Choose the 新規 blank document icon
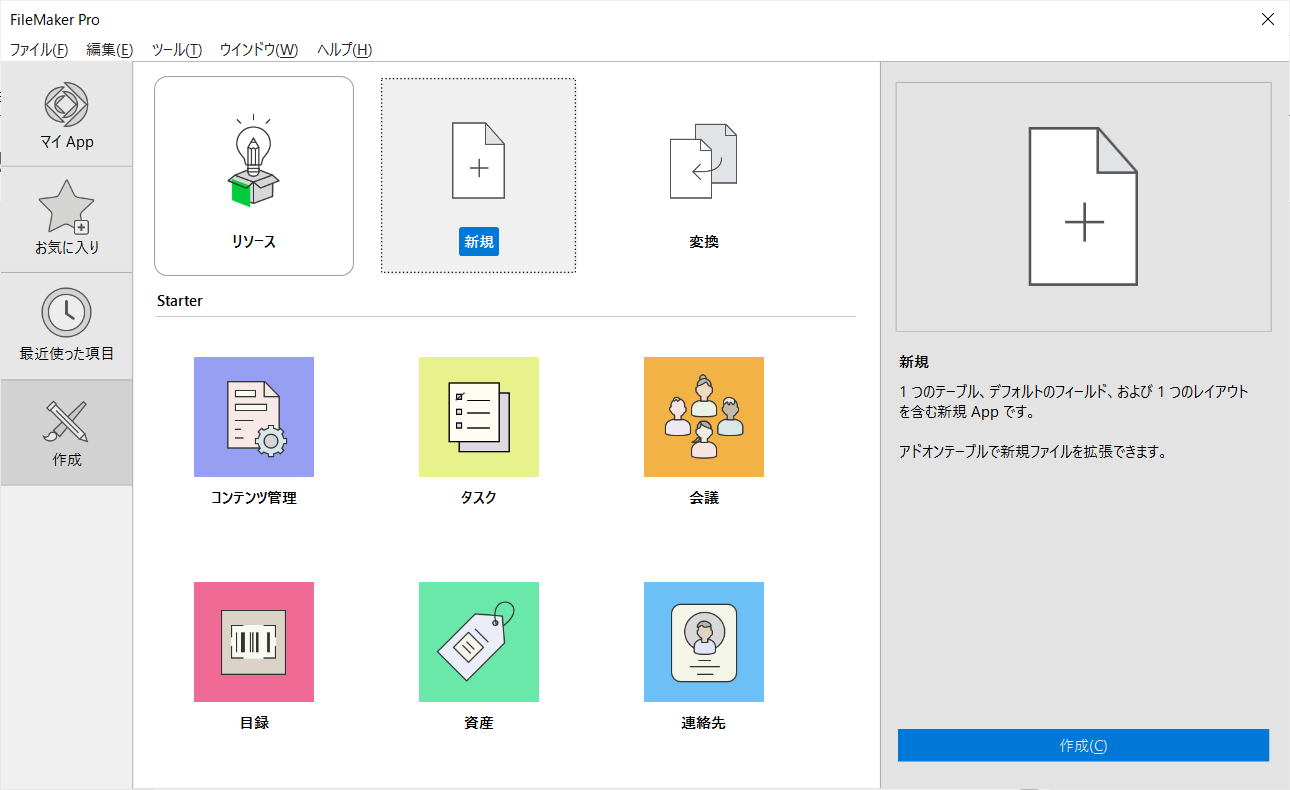Viewport: 1290px width, 790px height. click(478, 160)
